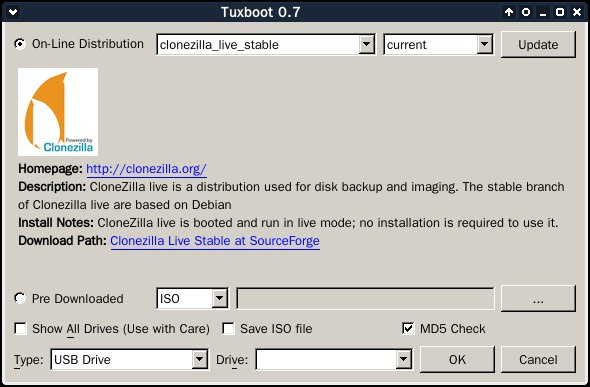The image size is (590, 387).
Task: Enable Show All Drives checkbox
Action: tap(20, 328)
